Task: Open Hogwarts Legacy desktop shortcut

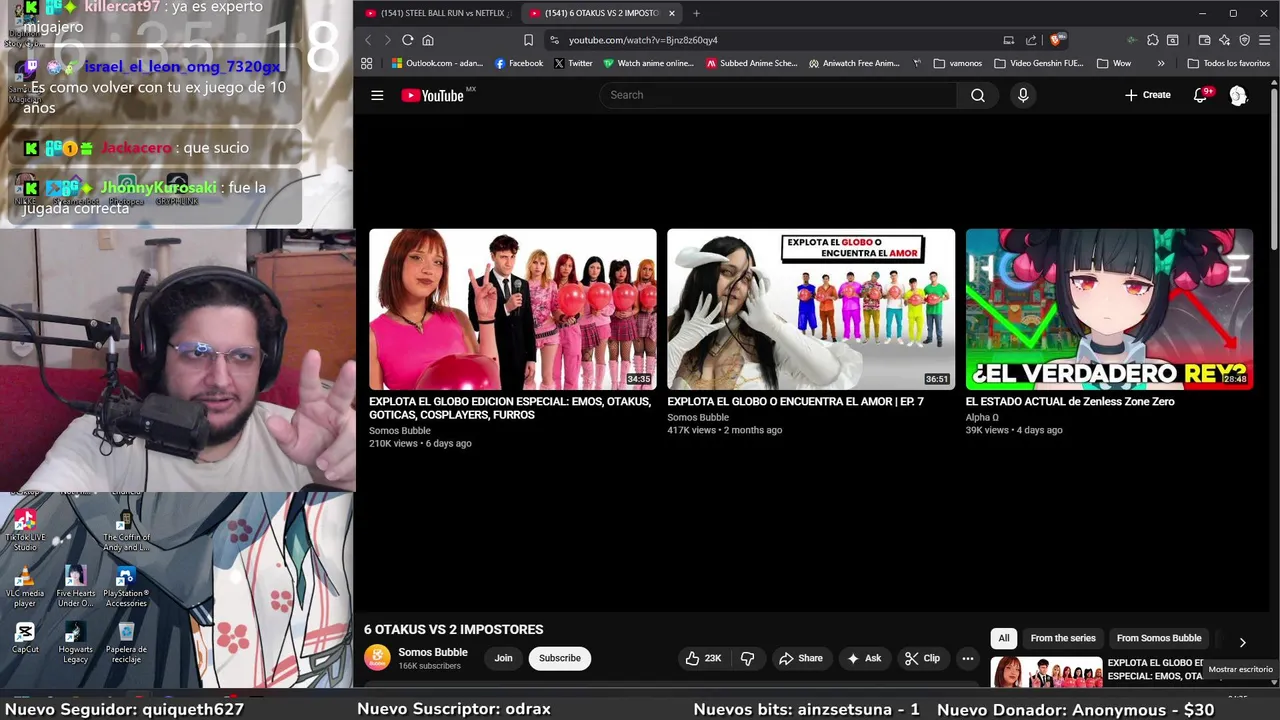Action: [75, 642]
